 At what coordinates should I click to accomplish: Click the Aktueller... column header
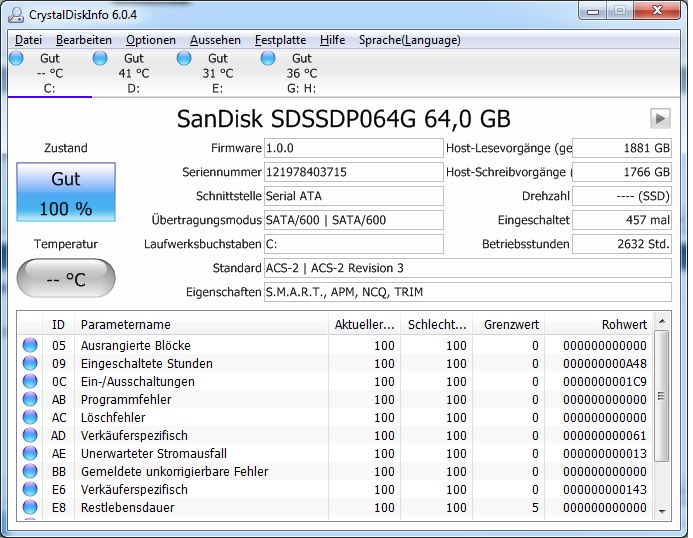[364, 324]
